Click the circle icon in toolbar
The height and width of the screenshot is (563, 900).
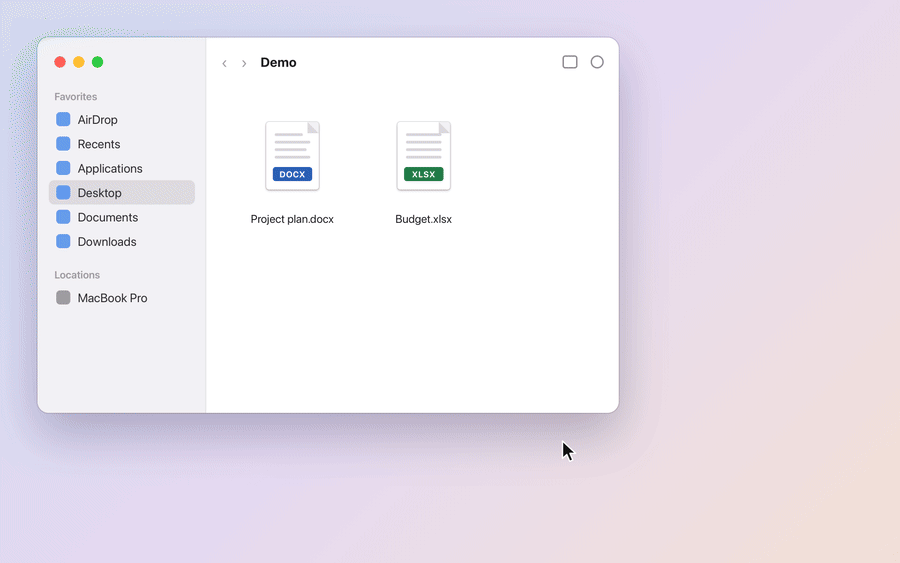click(x=597, y=62)
